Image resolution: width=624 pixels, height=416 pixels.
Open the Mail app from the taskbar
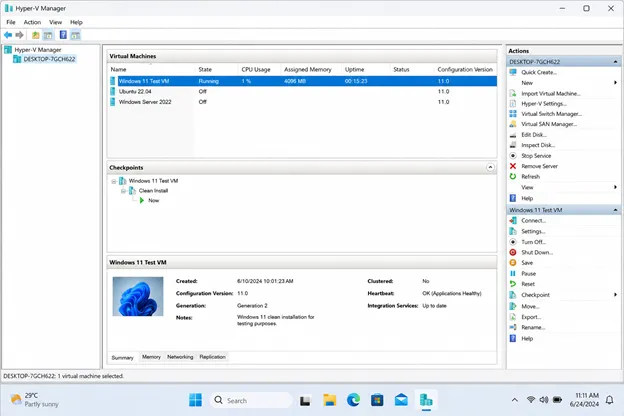[x=401, y=400]
